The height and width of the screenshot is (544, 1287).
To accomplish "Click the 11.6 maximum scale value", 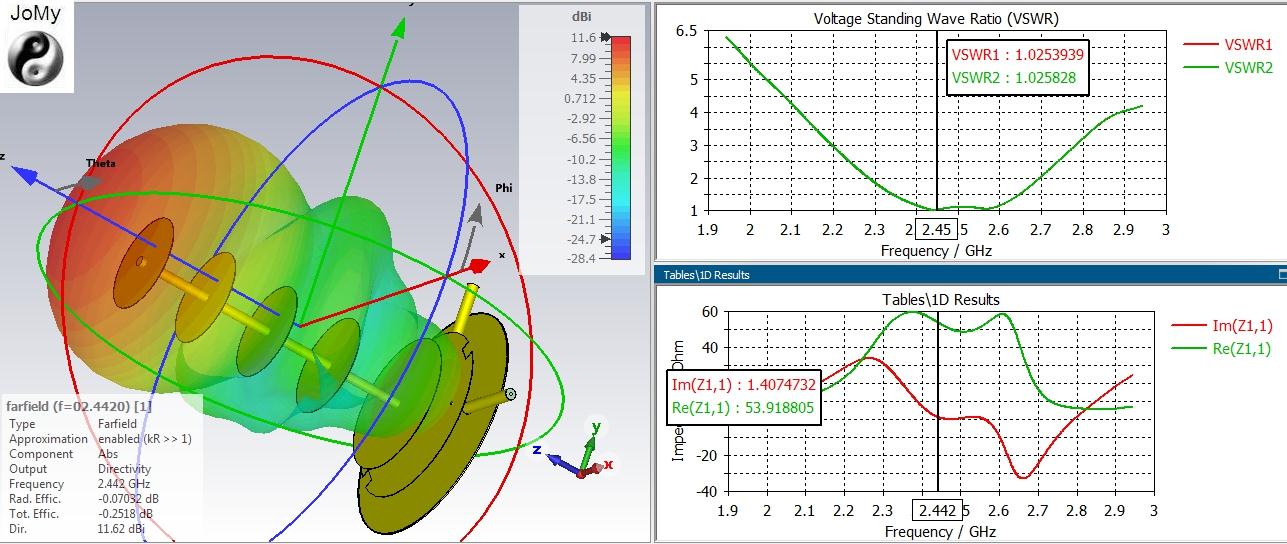I will tap(583, 37).
